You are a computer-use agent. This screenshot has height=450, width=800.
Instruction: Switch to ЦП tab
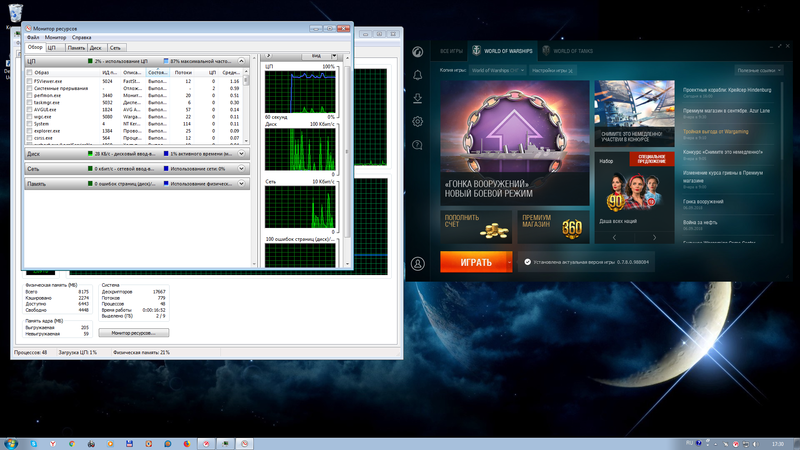tap(55, 47)
